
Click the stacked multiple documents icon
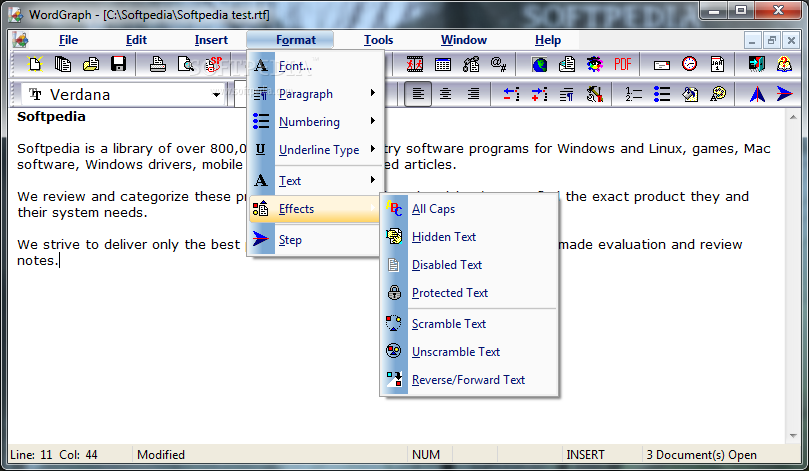(x=63, y=64)
